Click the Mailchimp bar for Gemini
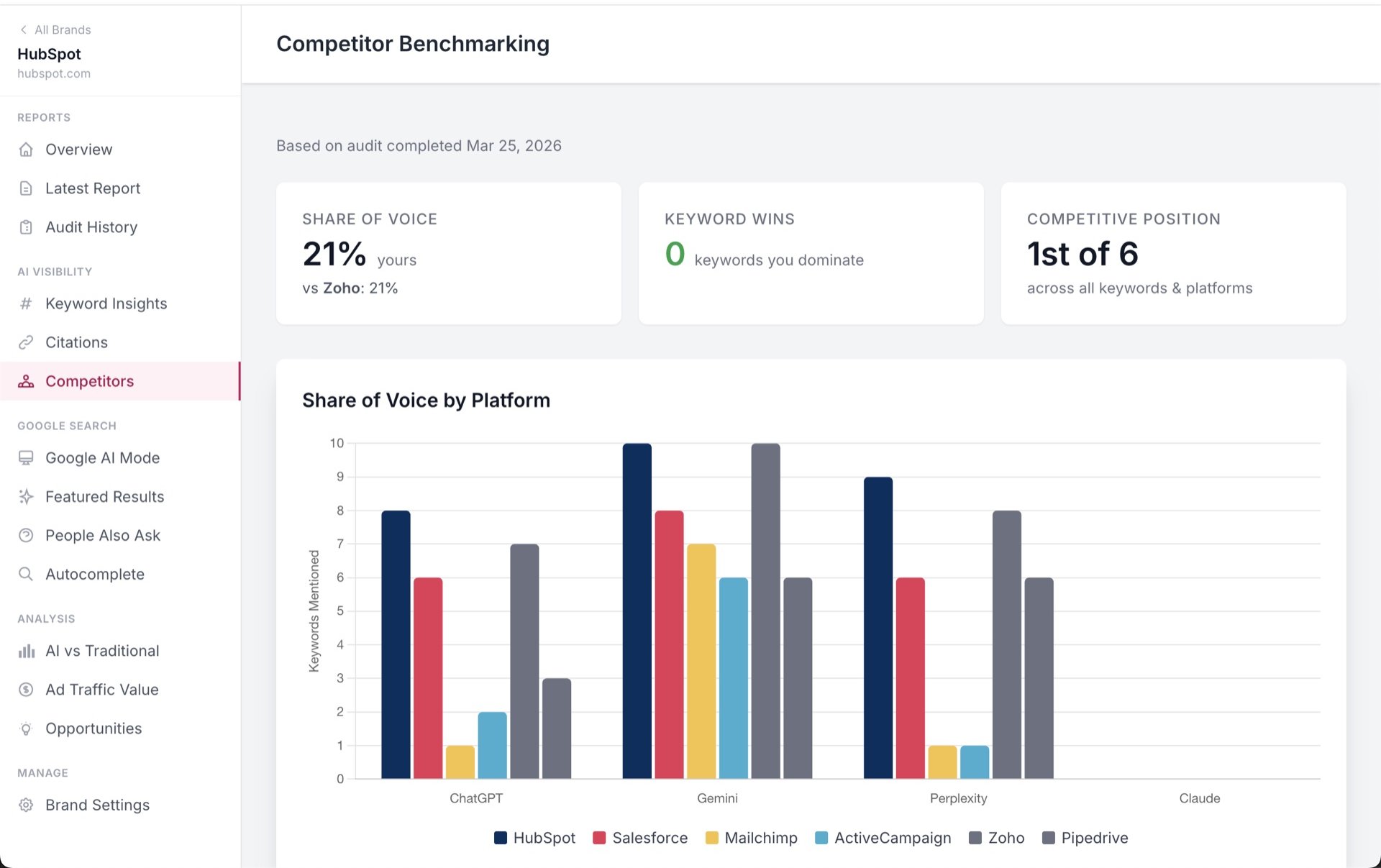 pos(701,662)
